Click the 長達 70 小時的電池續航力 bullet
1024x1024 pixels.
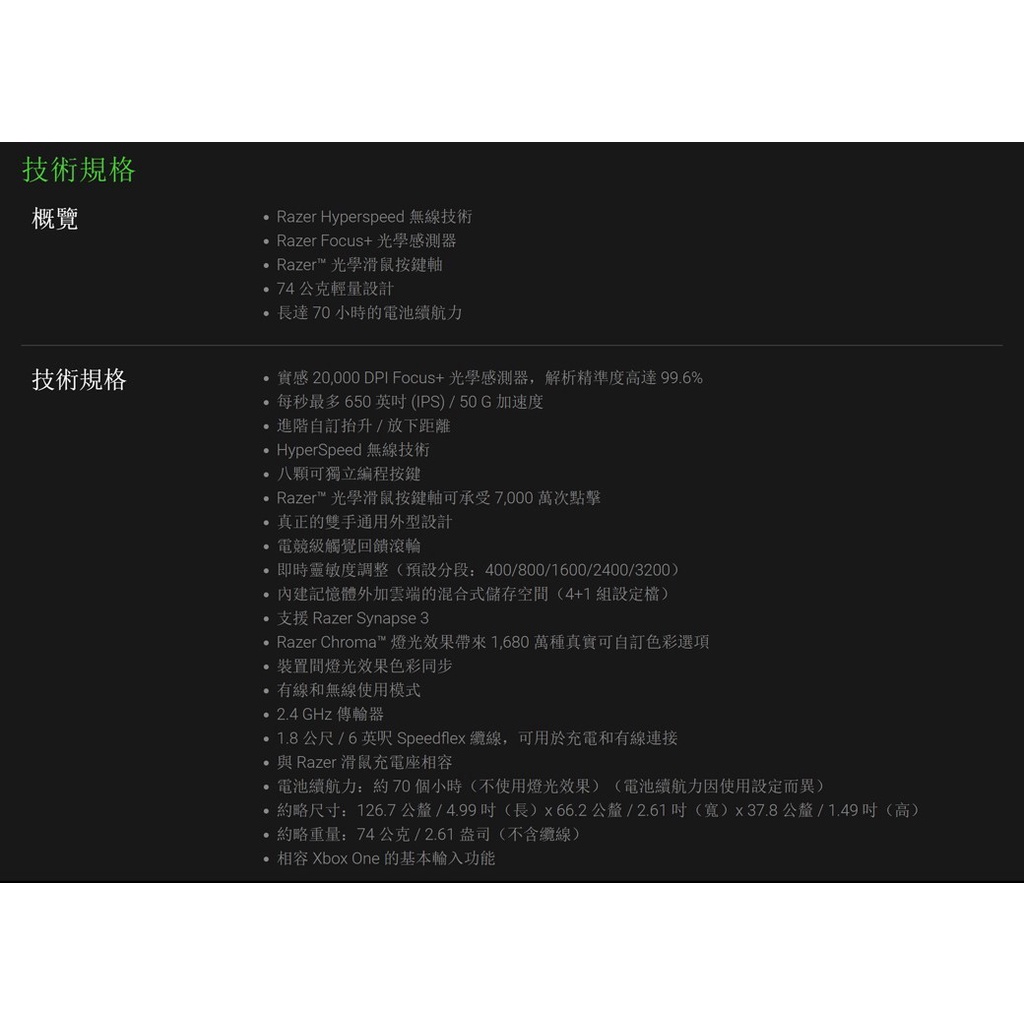pos(369,313)
